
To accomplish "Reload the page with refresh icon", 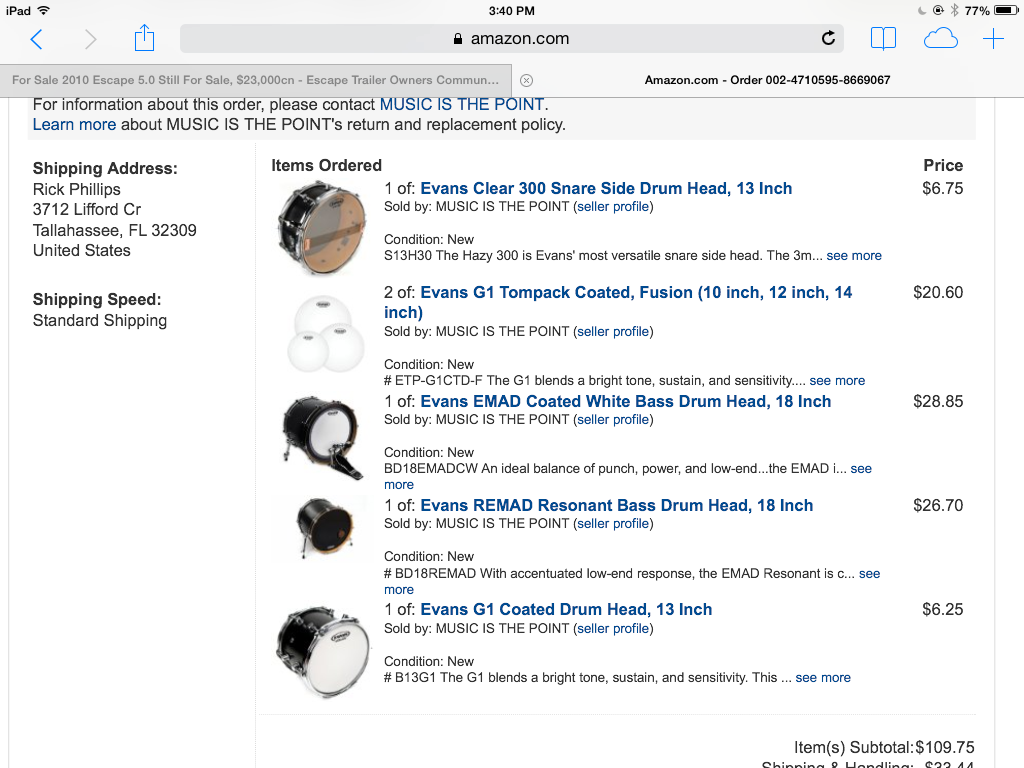I will pos(828,39).
